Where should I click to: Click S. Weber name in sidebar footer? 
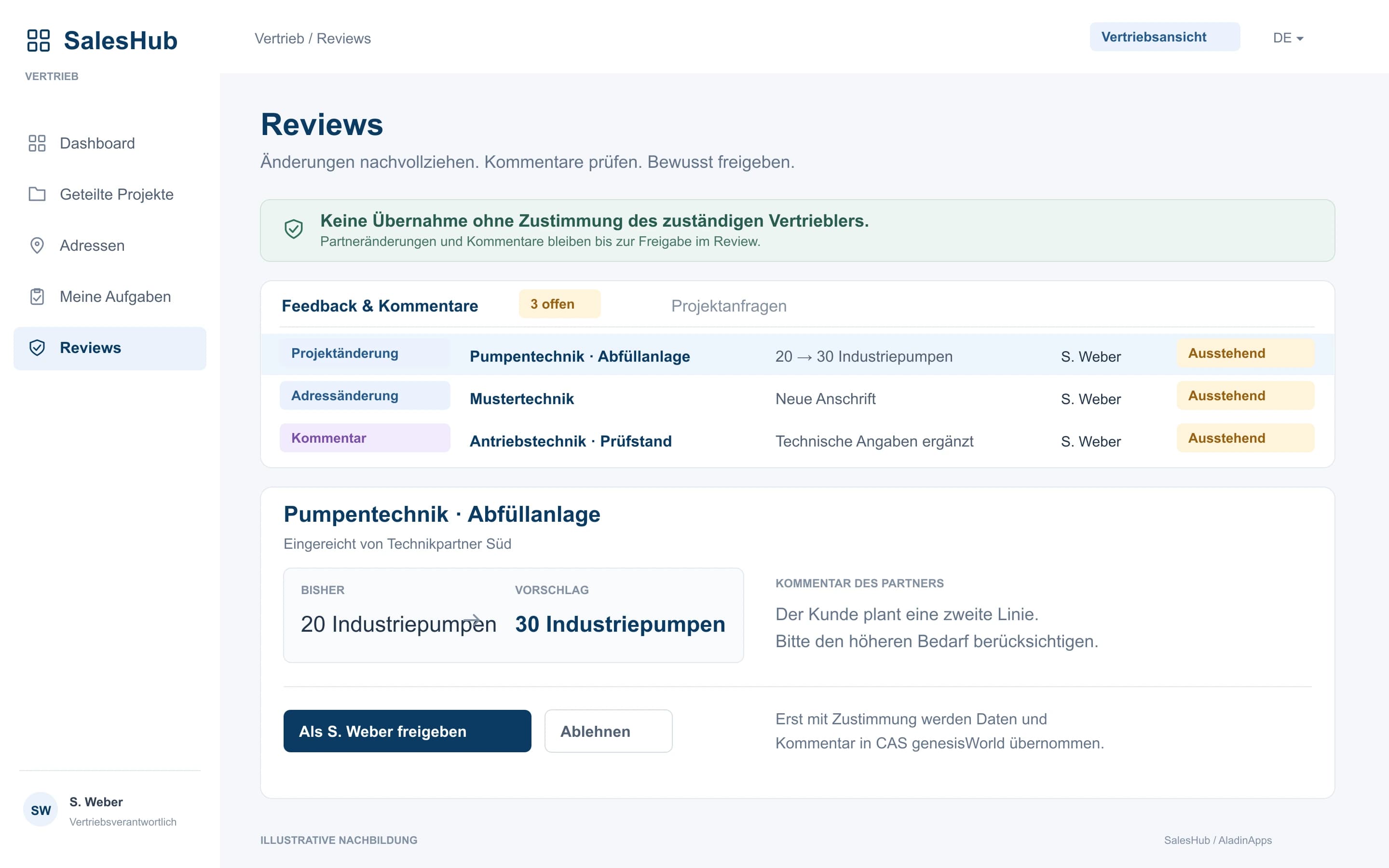(x=96, y=802)
